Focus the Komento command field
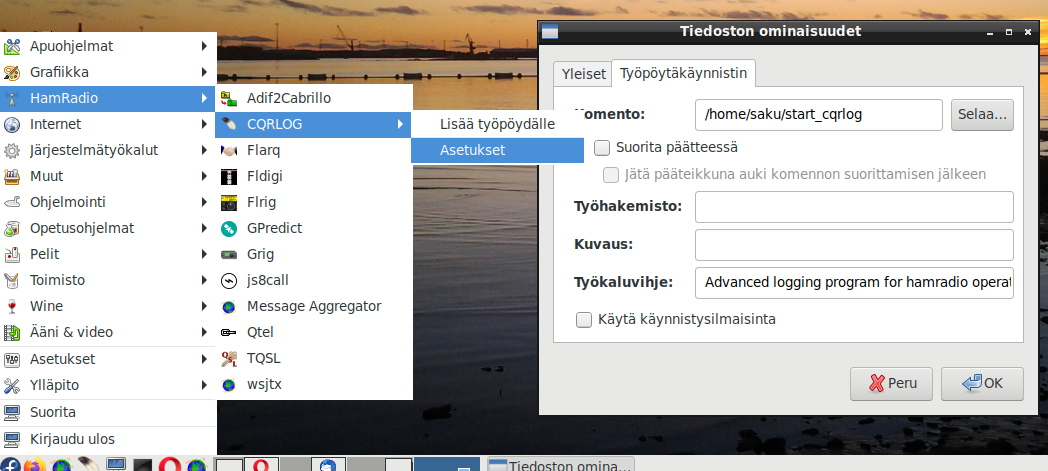The height and width of the screenshot is (471, 1048). click(x=819, y=115)
